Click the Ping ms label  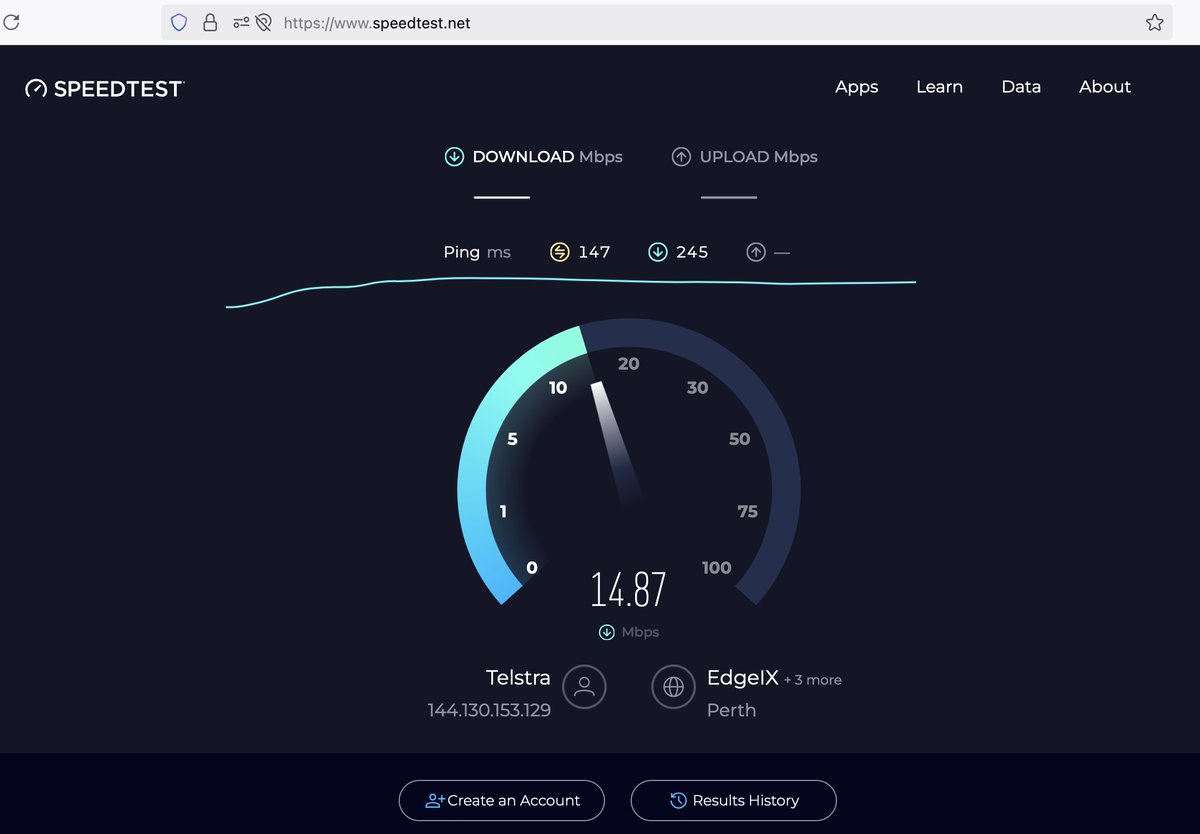(477, 252)
